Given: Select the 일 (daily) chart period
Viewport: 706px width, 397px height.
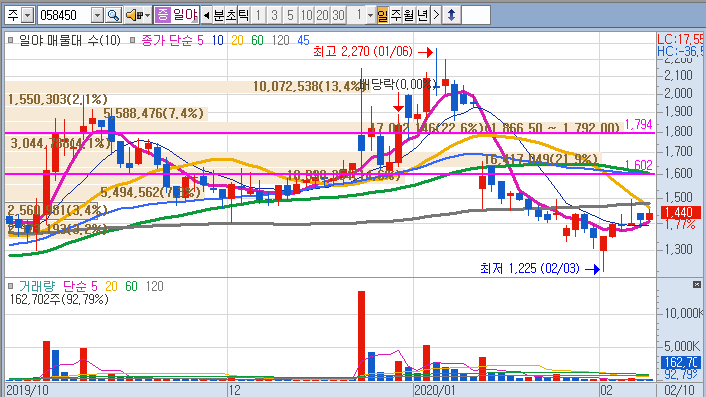Looking at the screenshot, I should (383, 15).
